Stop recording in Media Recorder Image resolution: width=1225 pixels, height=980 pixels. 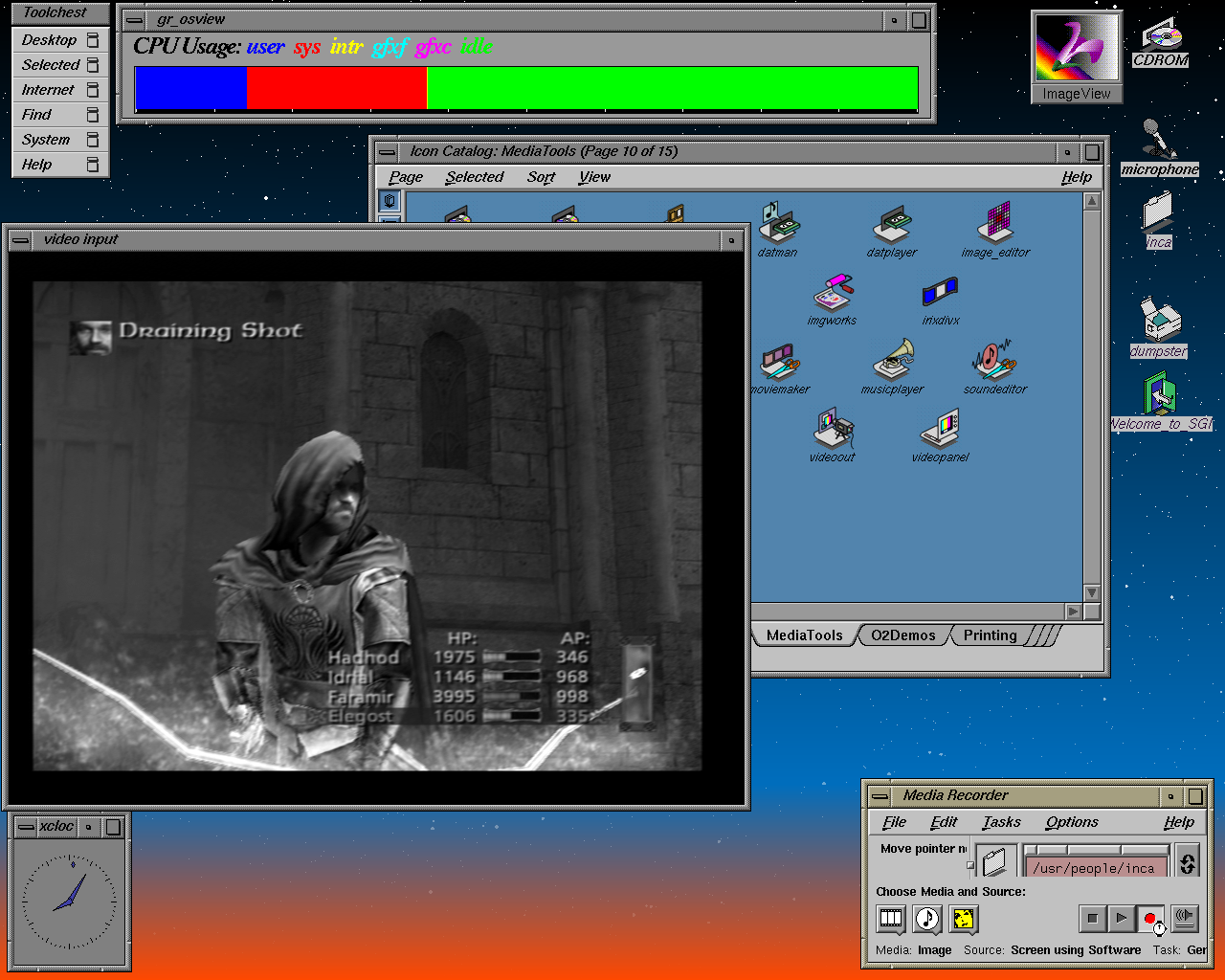[1092, 919]
